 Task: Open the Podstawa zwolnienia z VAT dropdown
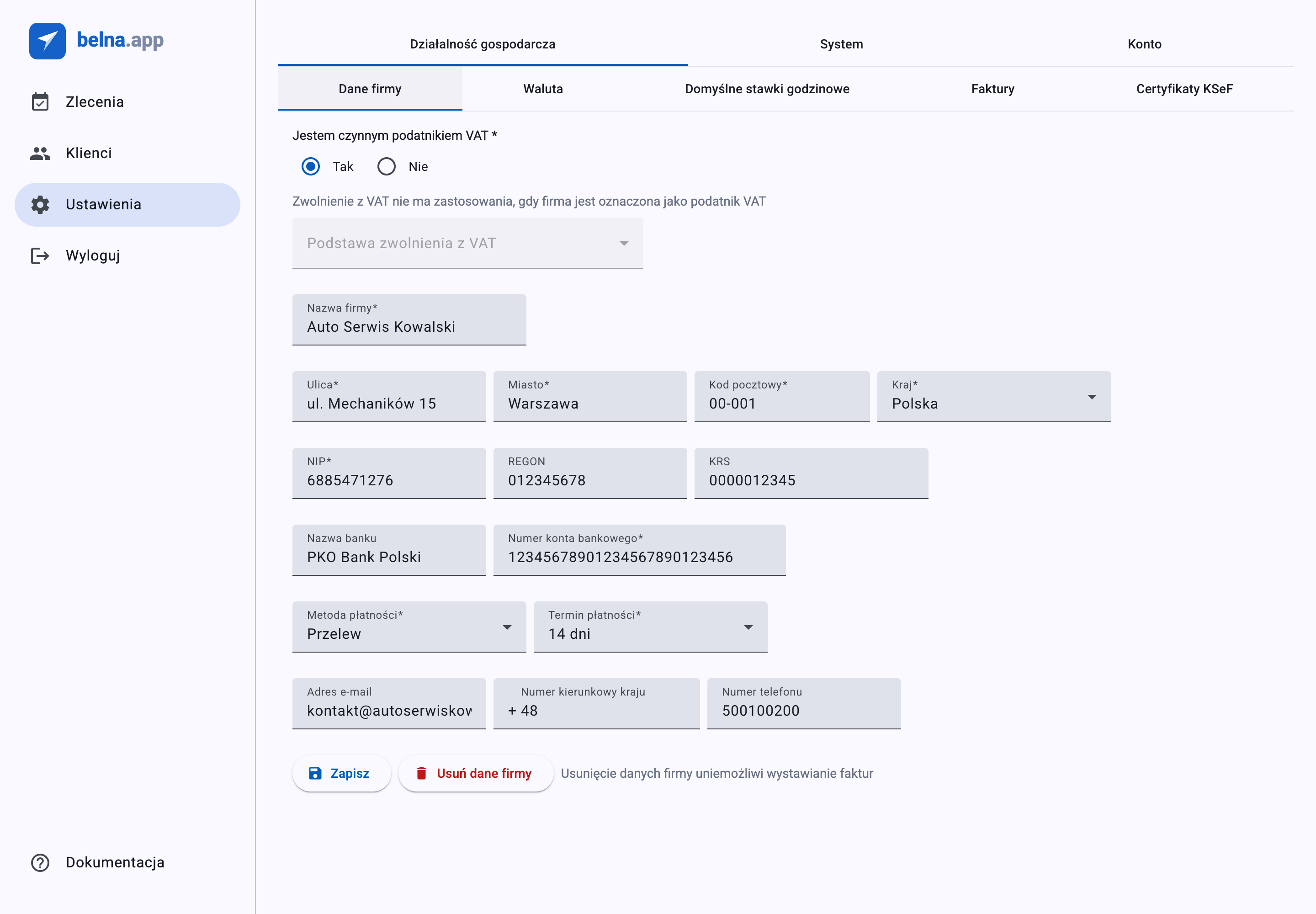click(467, 243)
